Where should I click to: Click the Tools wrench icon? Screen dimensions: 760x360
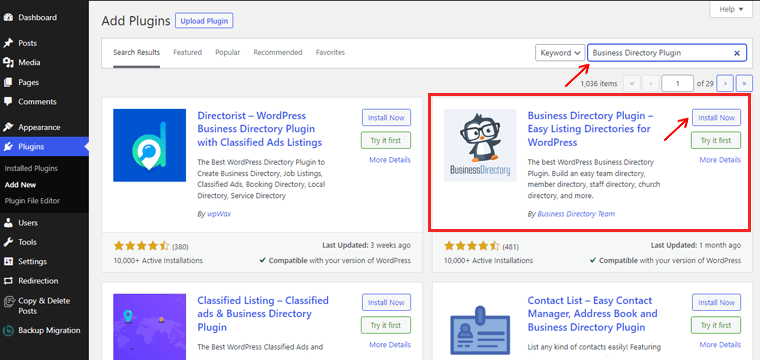coord(8,242)
